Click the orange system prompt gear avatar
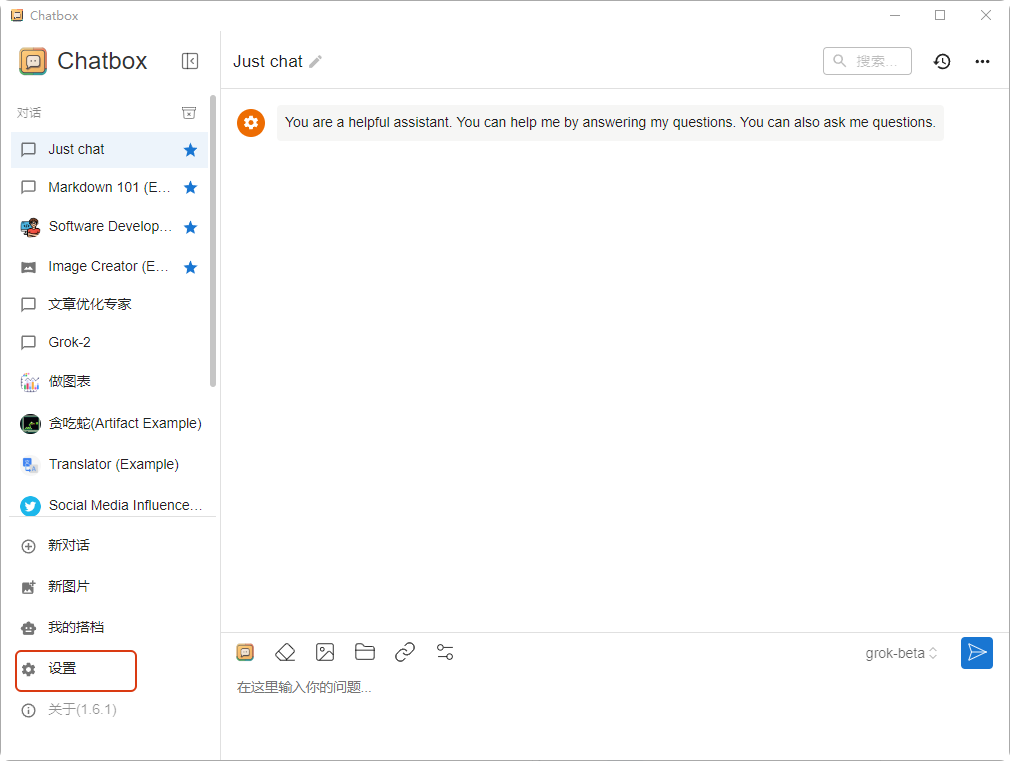The height and width of the screenshot is (761, 1010). 251,122
